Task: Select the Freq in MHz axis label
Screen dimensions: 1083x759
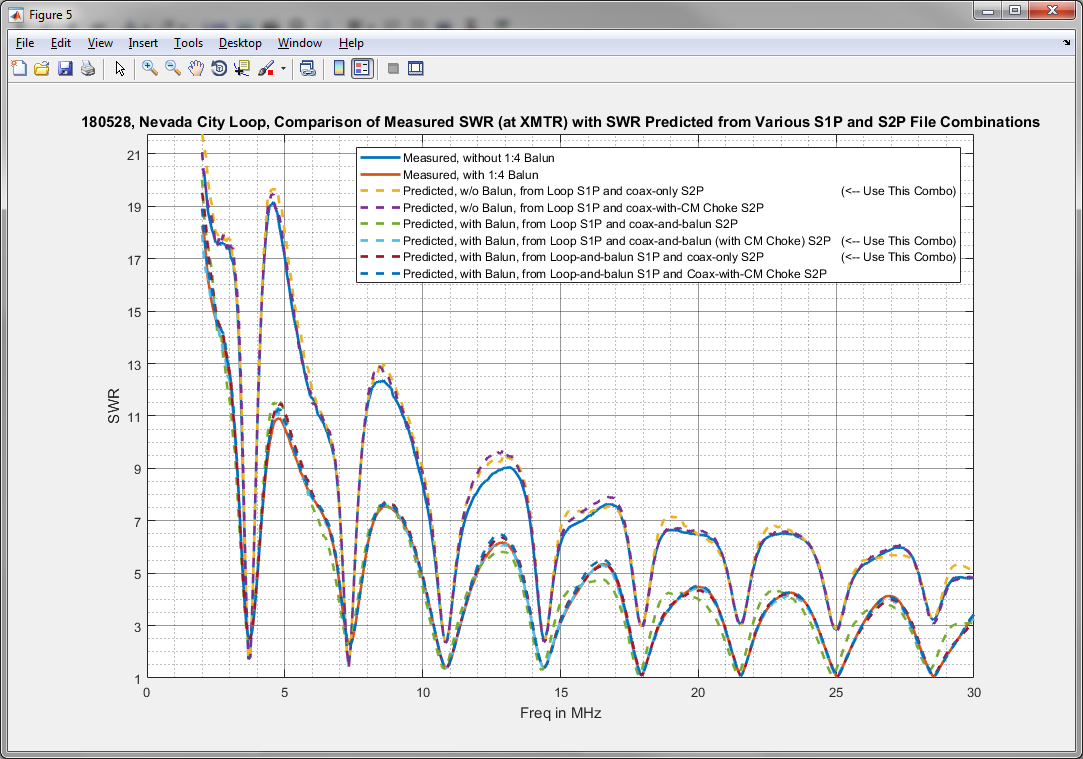Action: pos(560,713)
